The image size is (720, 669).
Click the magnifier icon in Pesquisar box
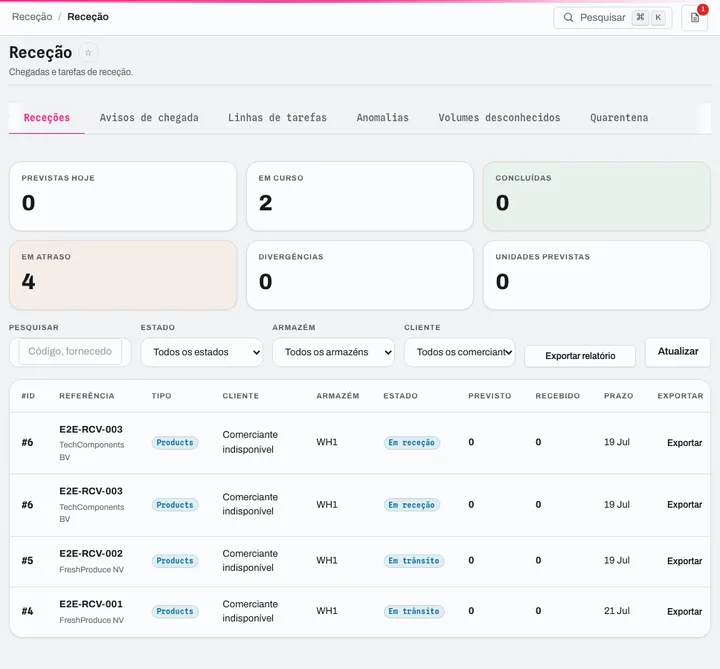point(568,17)
